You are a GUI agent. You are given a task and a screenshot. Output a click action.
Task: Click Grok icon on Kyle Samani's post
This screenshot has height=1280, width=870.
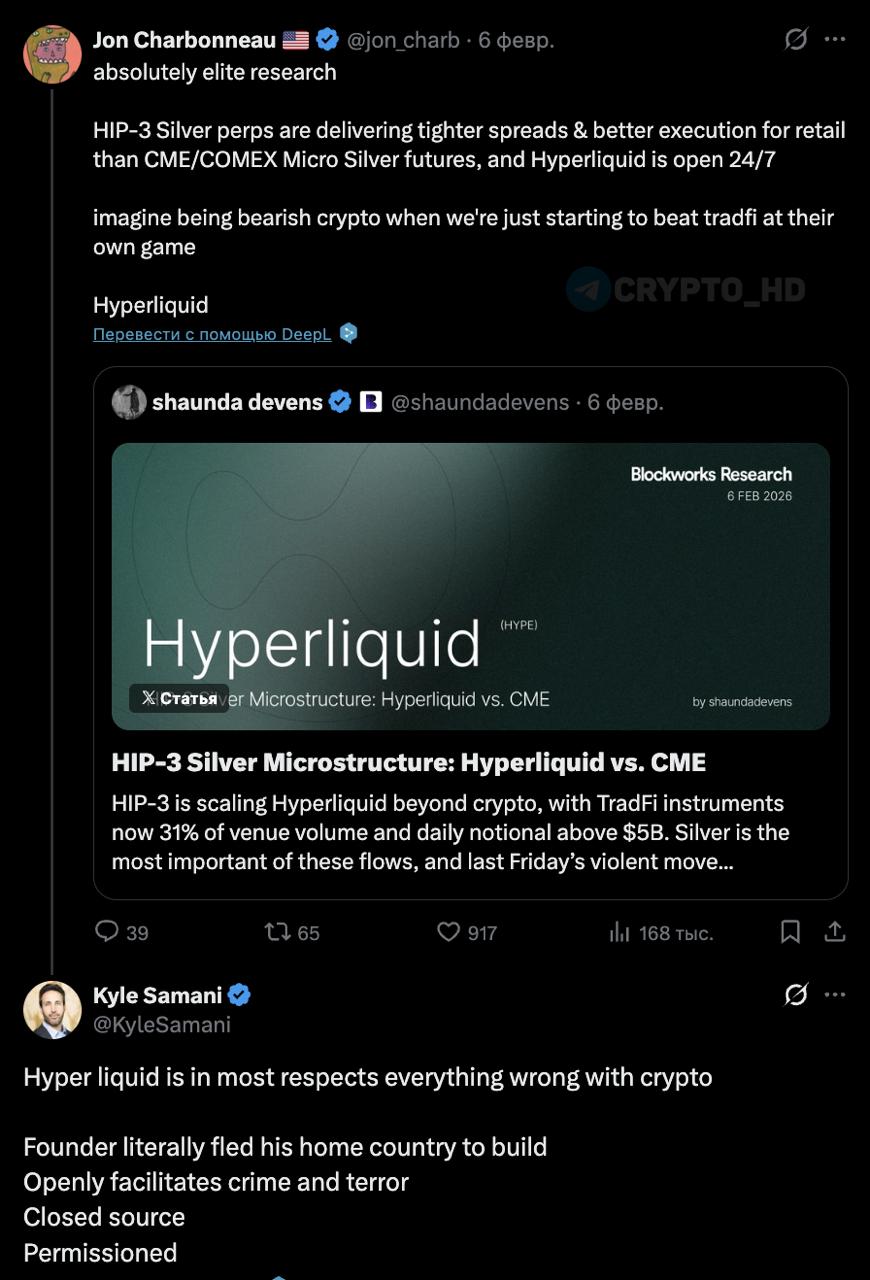pos(796,995)
